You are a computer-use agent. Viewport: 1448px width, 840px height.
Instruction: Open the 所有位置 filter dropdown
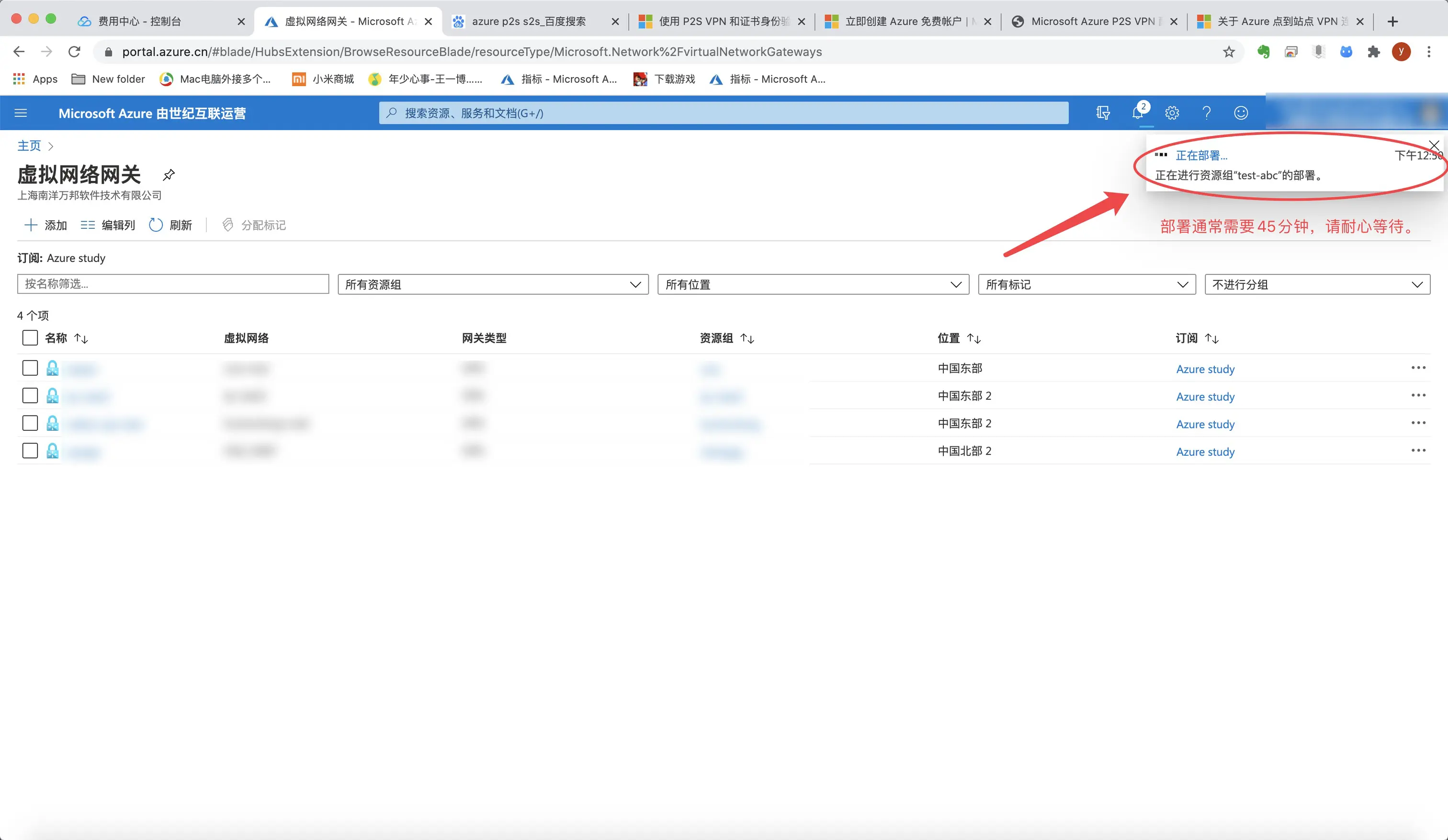click(x=813, y=284)
